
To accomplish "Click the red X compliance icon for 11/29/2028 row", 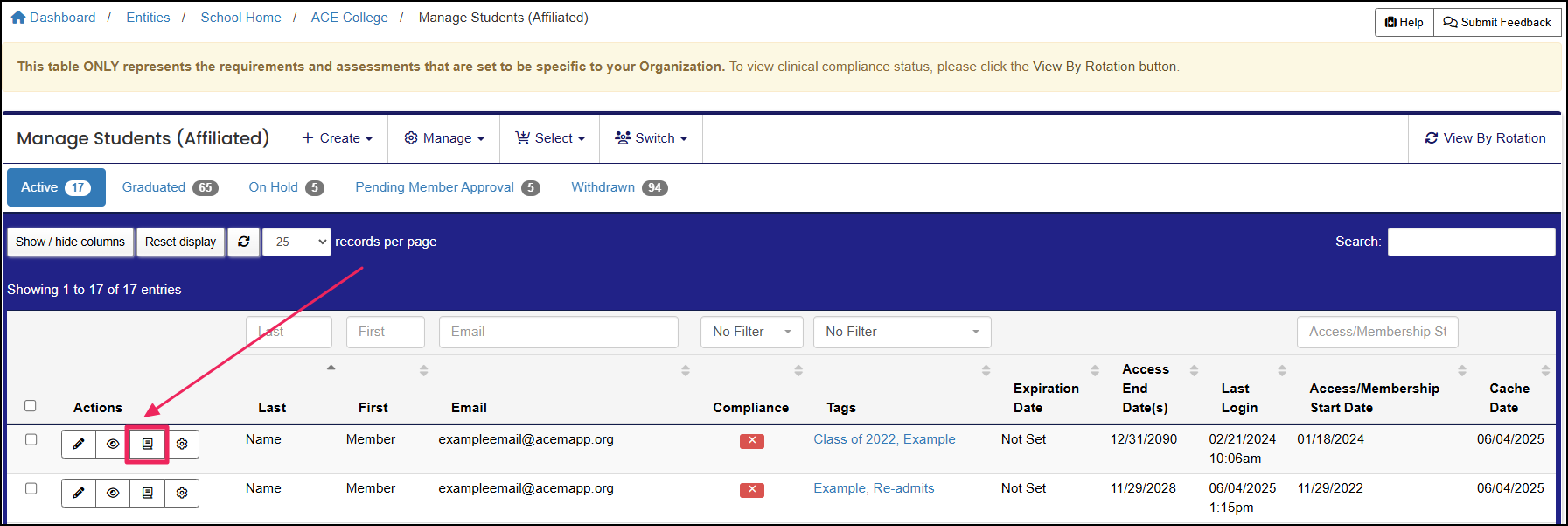I will point(752,490).
